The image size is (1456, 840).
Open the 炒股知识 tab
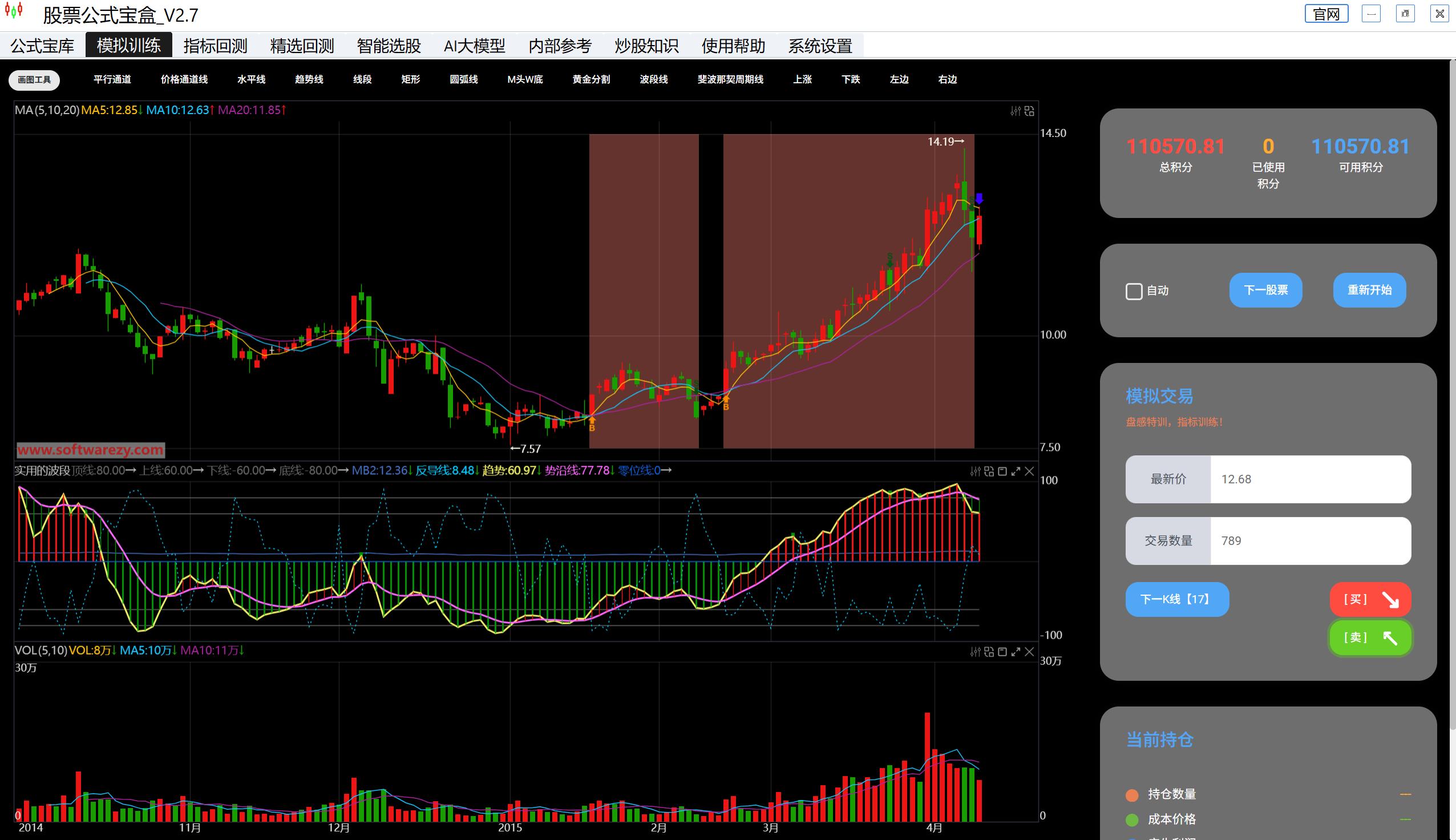(x=646, y=46)
